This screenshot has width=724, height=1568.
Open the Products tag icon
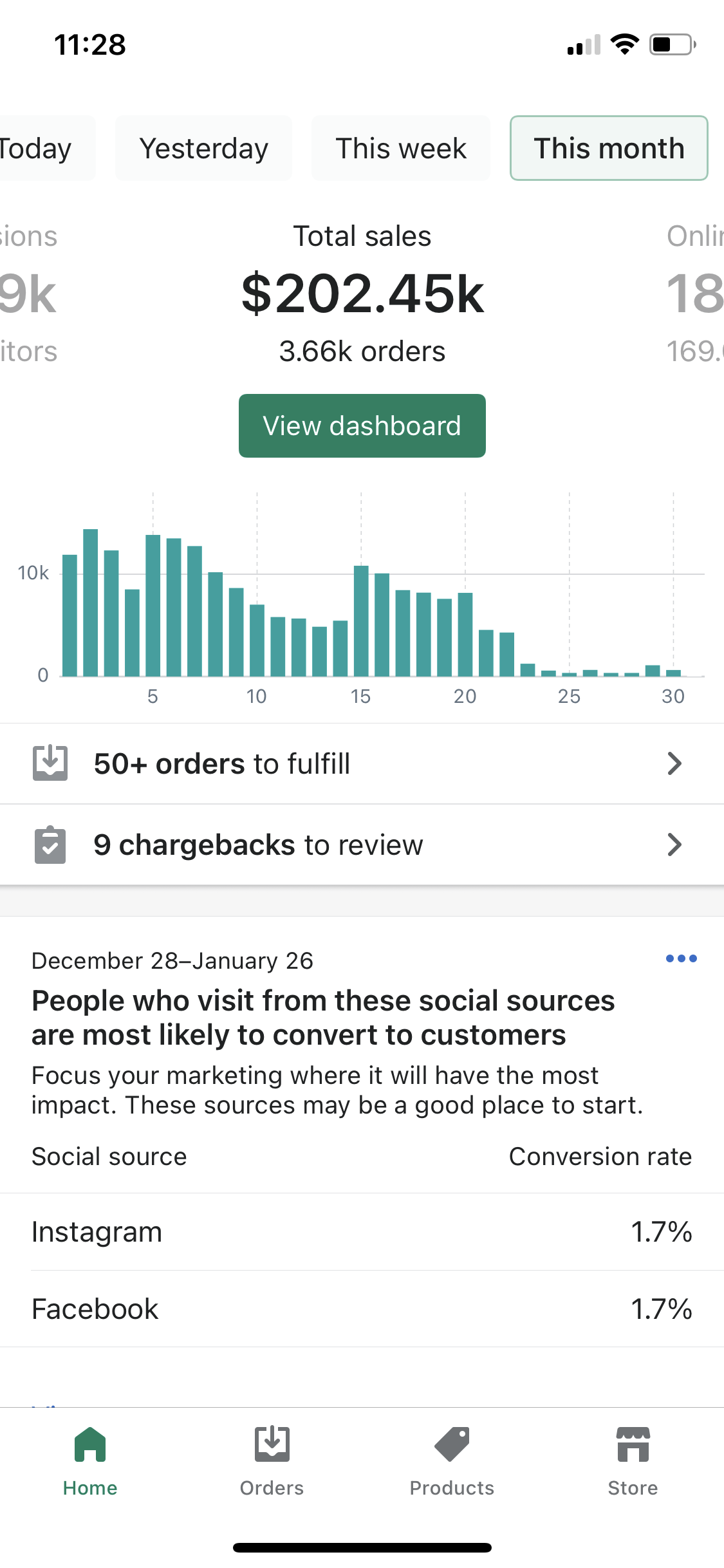[452, 1444]
